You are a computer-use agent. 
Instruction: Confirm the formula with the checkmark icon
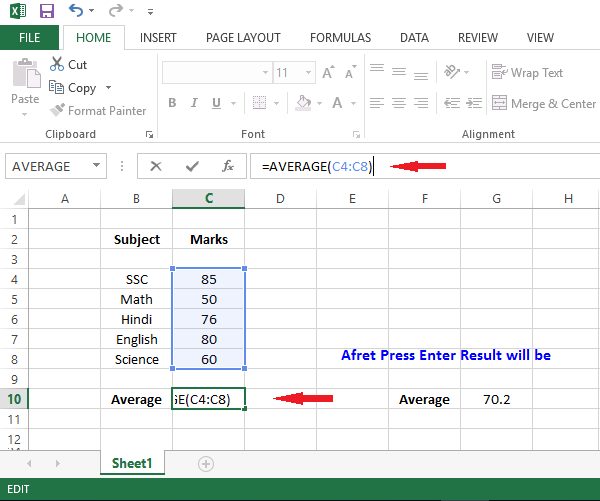tap(192, 166)
